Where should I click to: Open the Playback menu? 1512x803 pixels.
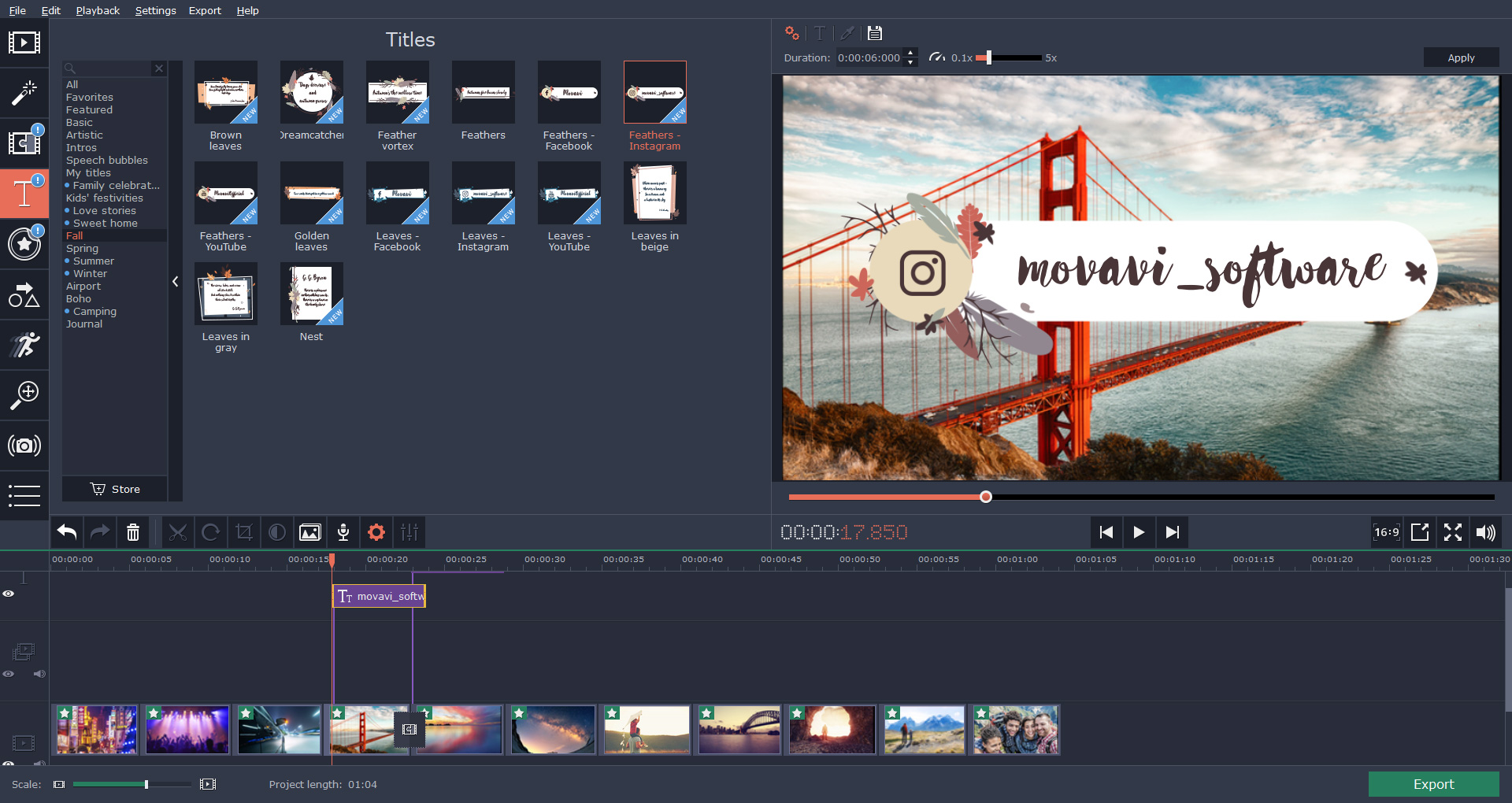point(97,10)
